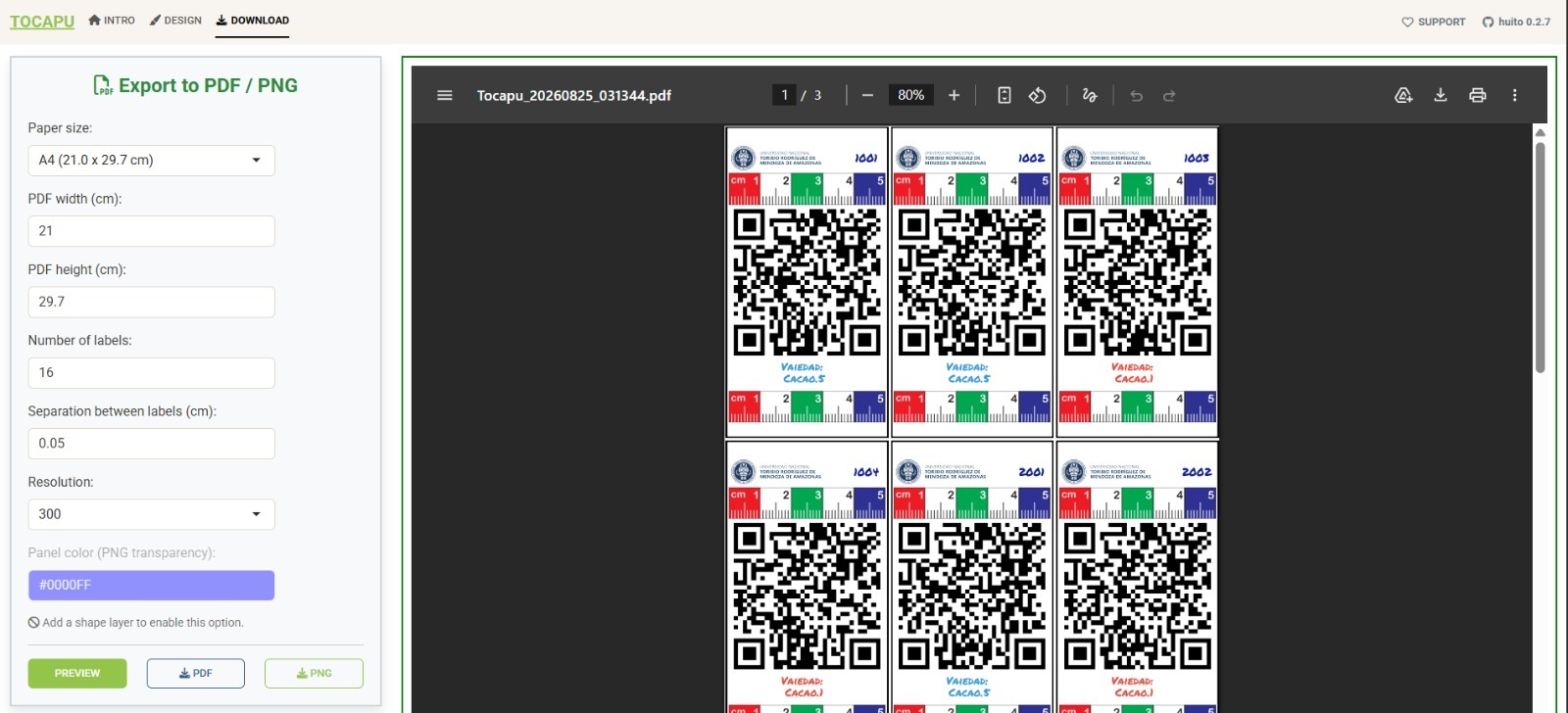Screen dimensions: 1568x713
Task: Click the undo arrow in PDF toolbar
Action: [x=1137, y=95]
